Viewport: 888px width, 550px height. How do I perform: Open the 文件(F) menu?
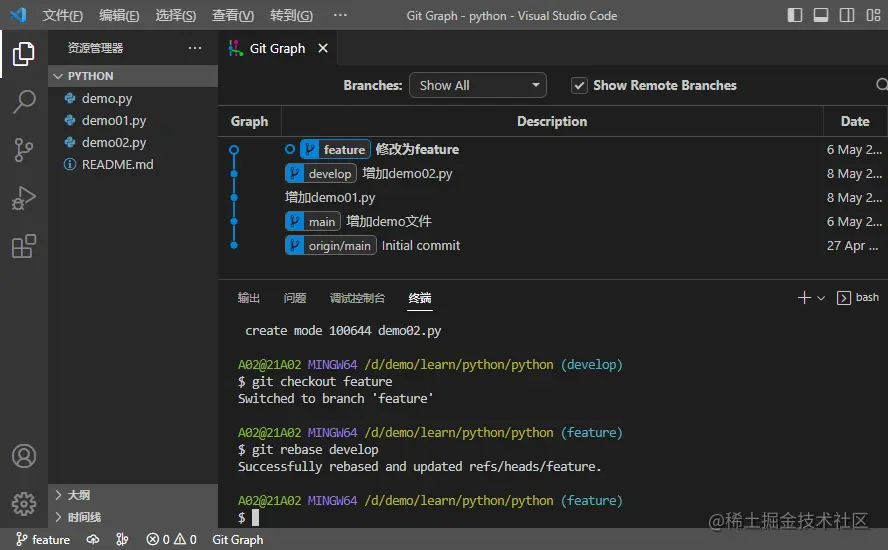[62, 15]
